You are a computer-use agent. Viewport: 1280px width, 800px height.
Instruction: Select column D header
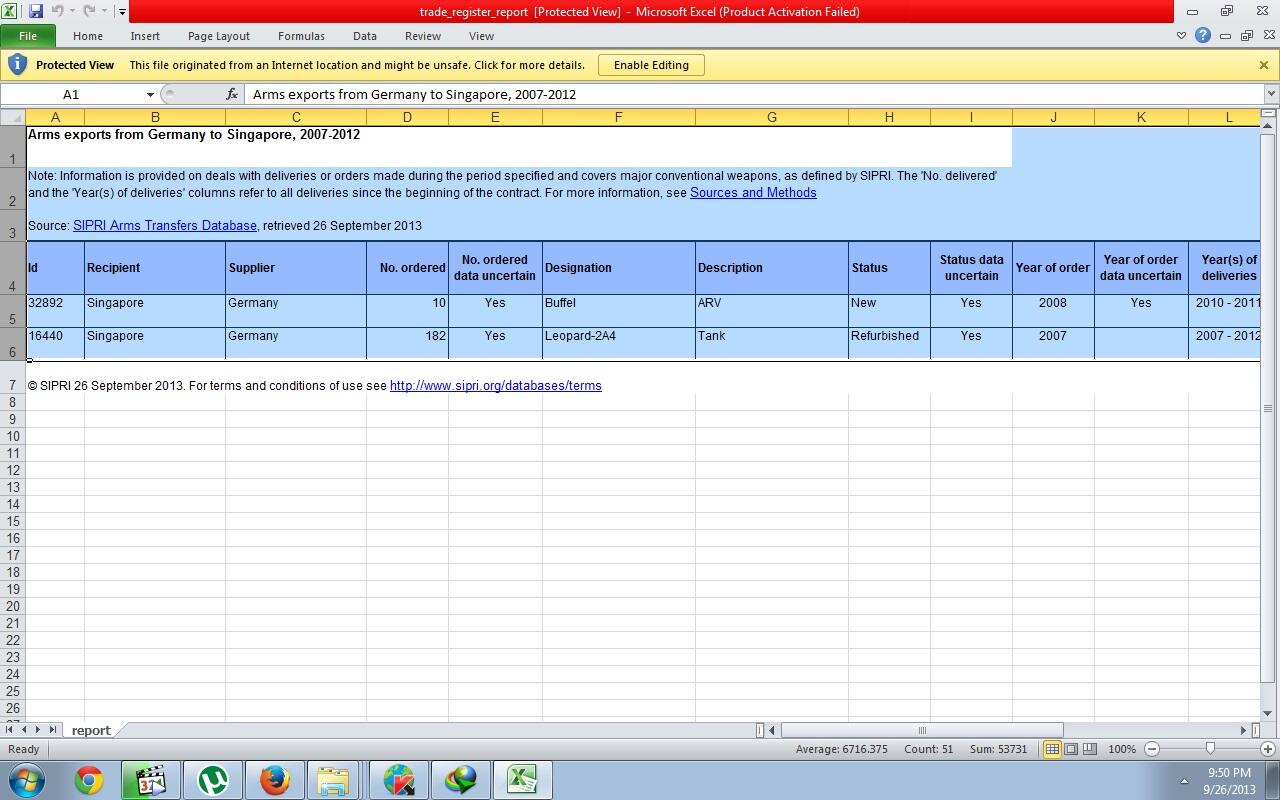pyautogui.click(x=407, y=117)
